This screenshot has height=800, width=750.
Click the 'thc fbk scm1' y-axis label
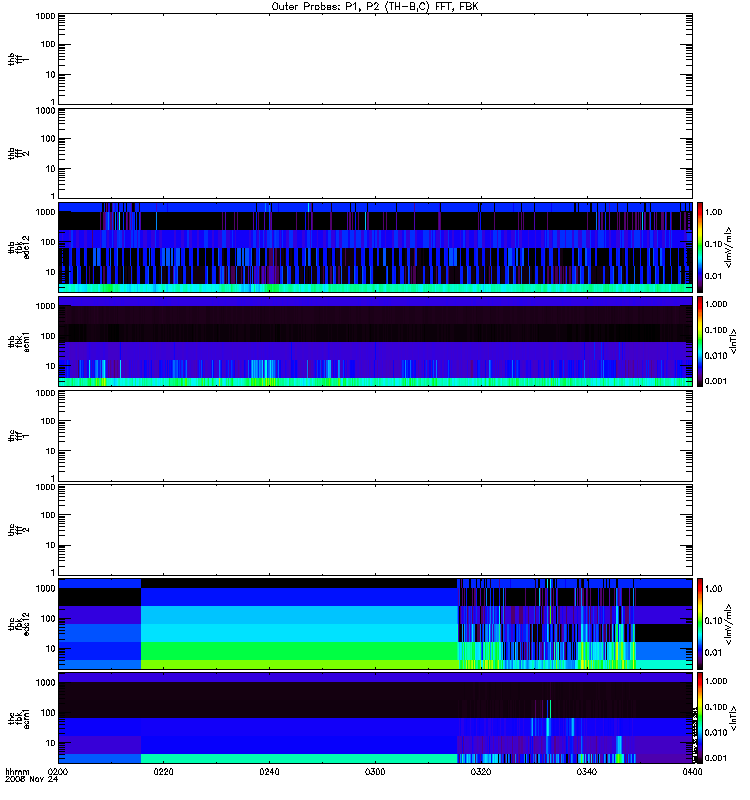coord(19,718)
